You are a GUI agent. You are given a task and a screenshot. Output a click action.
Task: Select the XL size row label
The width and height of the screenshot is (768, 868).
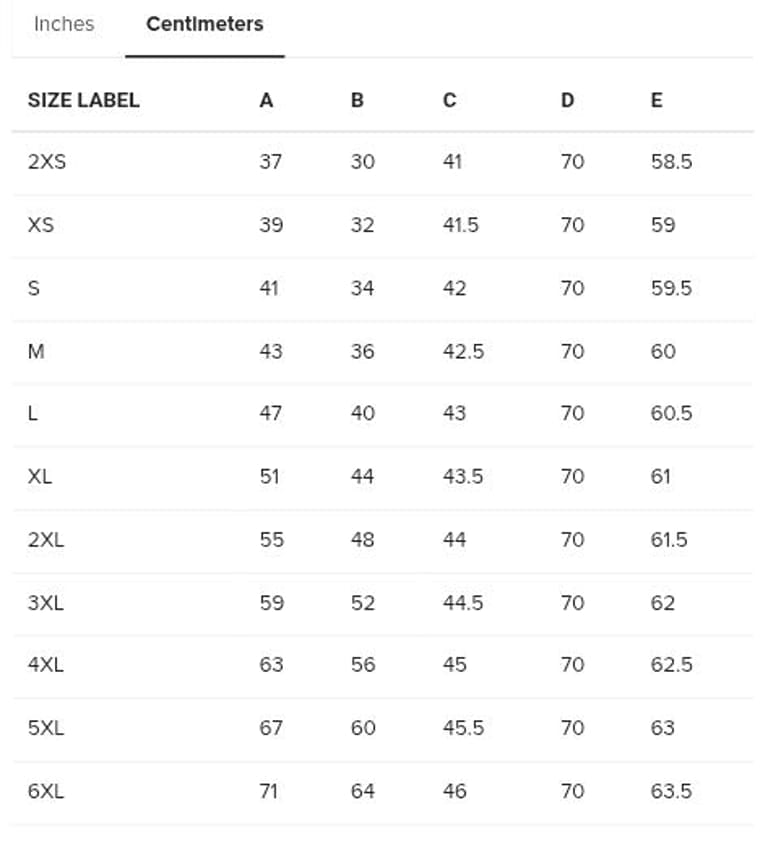(x=40, y=476)
